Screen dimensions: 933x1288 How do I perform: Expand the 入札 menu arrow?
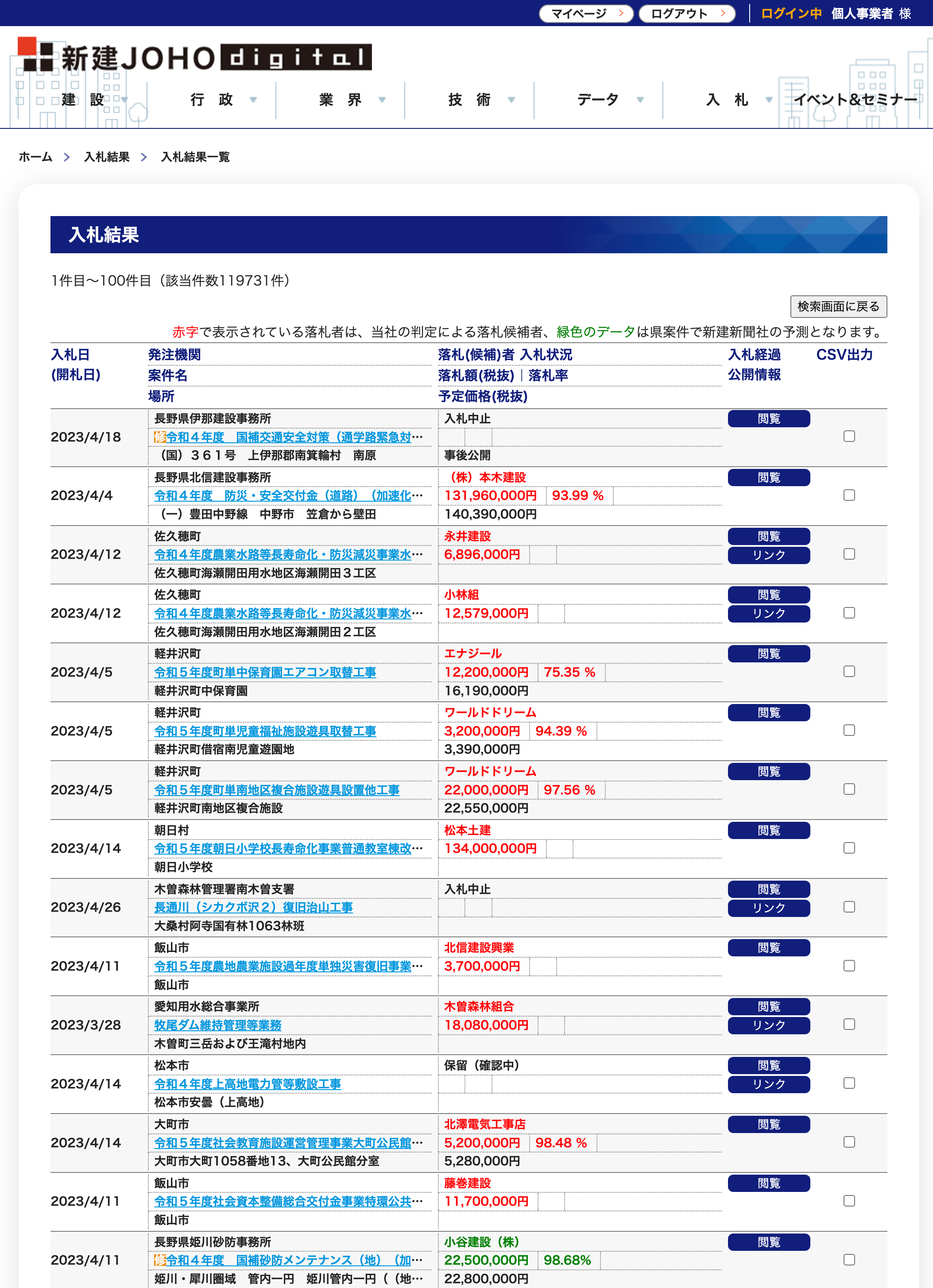(769, 100)
